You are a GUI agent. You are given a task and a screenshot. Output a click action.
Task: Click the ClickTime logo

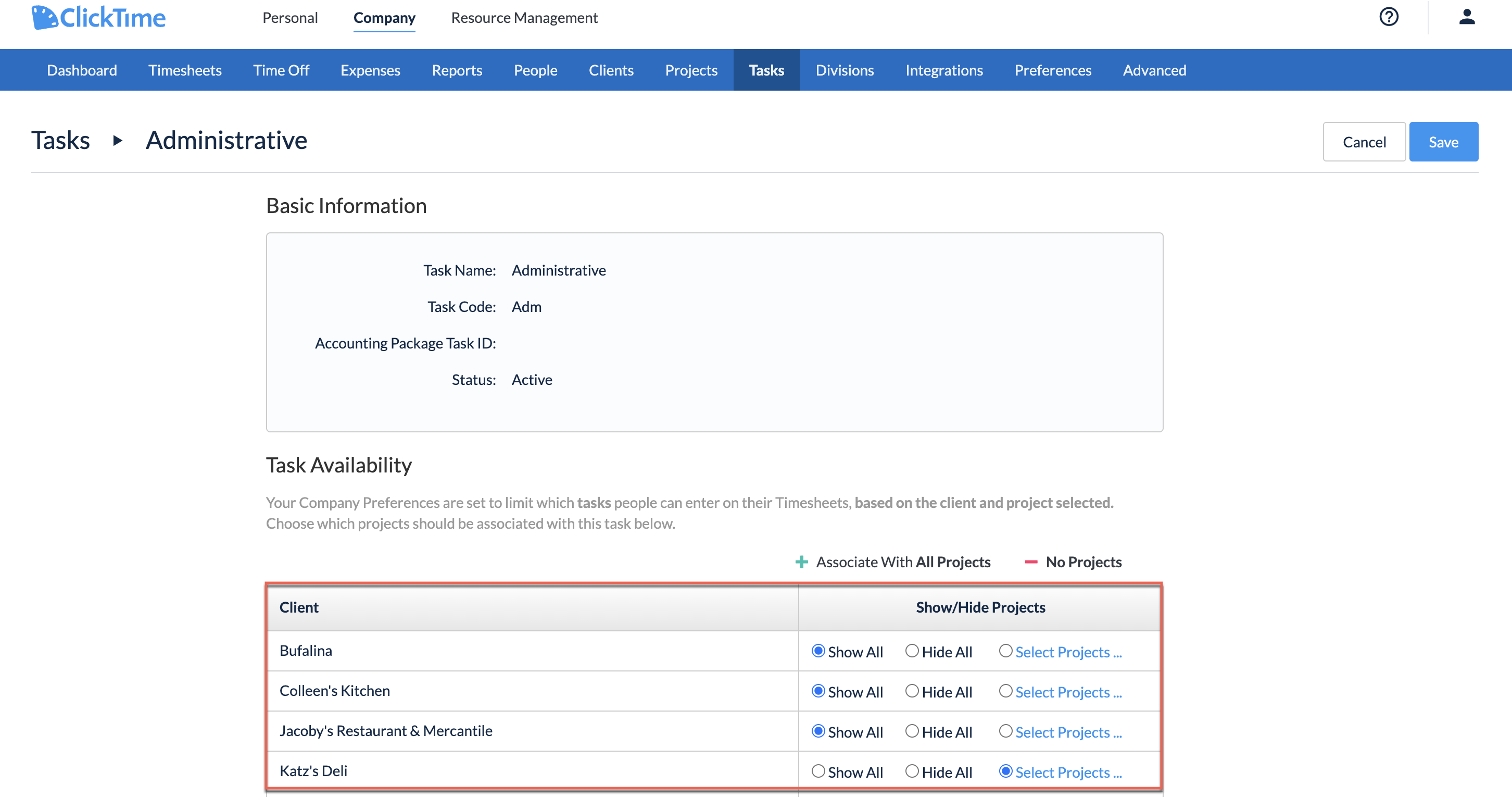tap(98, 18)
